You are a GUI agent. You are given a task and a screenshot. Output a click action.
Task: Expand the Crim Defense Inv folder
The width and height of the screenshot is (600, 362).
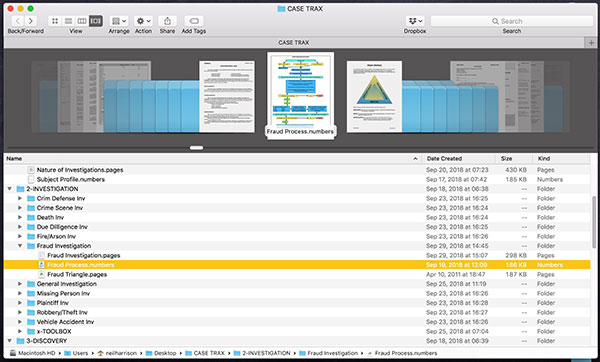pos(20,198)
